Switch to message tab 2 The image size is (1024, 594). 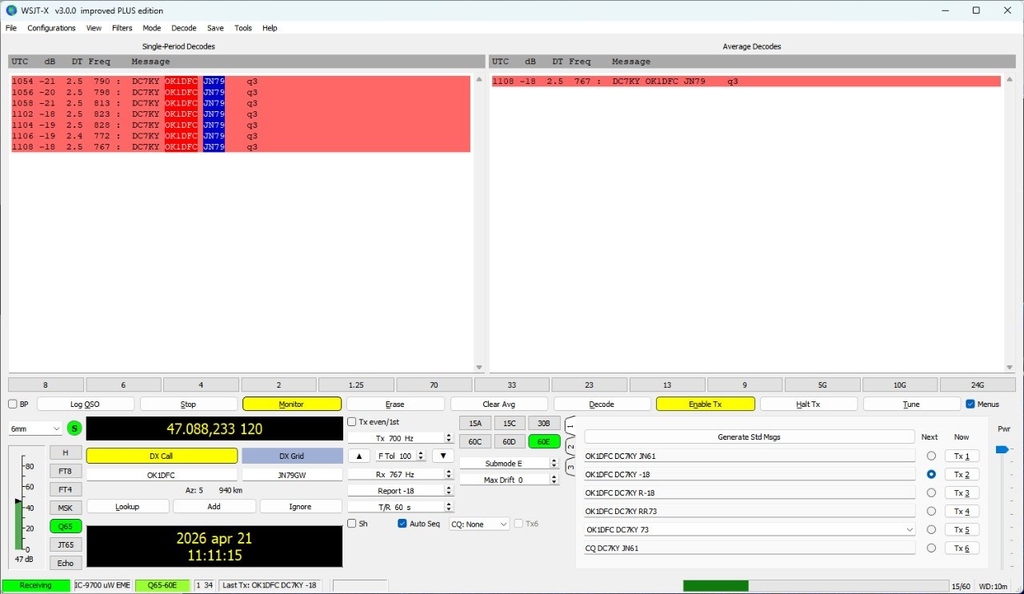click(x=569, y=446)
